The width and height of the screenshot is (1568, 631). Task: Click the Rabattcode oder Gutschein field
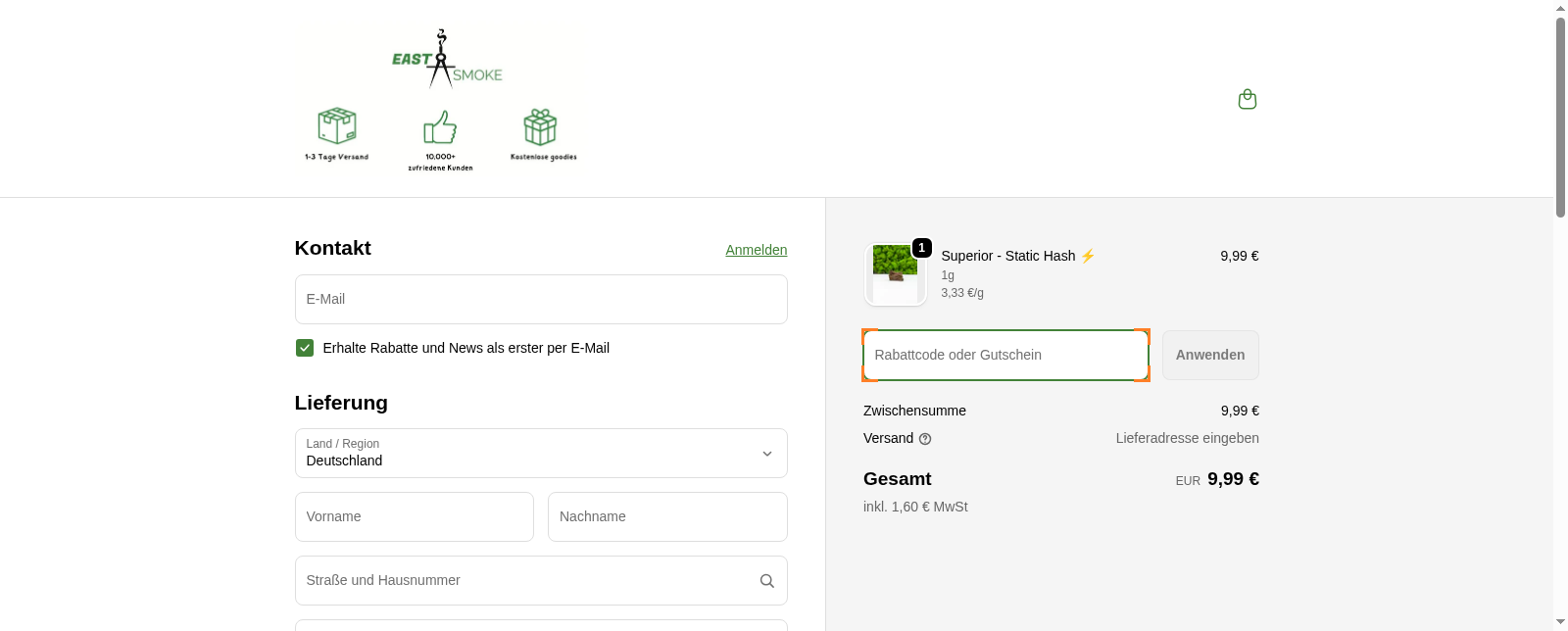(x=1005, y=356)
